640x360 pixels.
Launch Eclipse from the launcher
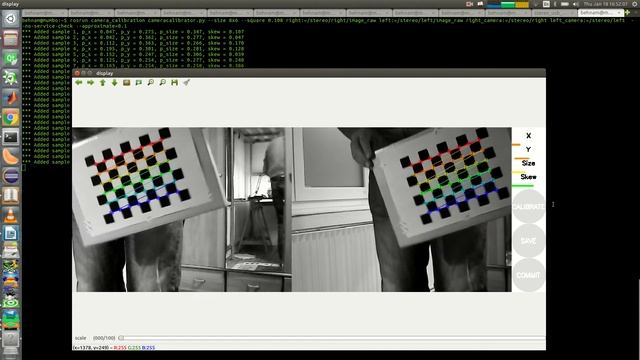(x=11, y=177)
